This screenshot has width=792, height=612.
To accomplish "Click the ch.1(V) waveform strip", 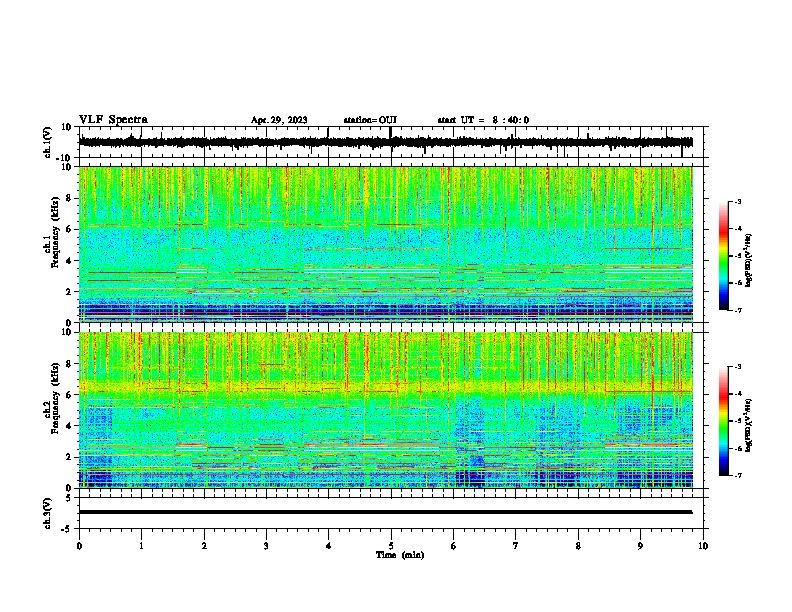I will click(386, 142).
